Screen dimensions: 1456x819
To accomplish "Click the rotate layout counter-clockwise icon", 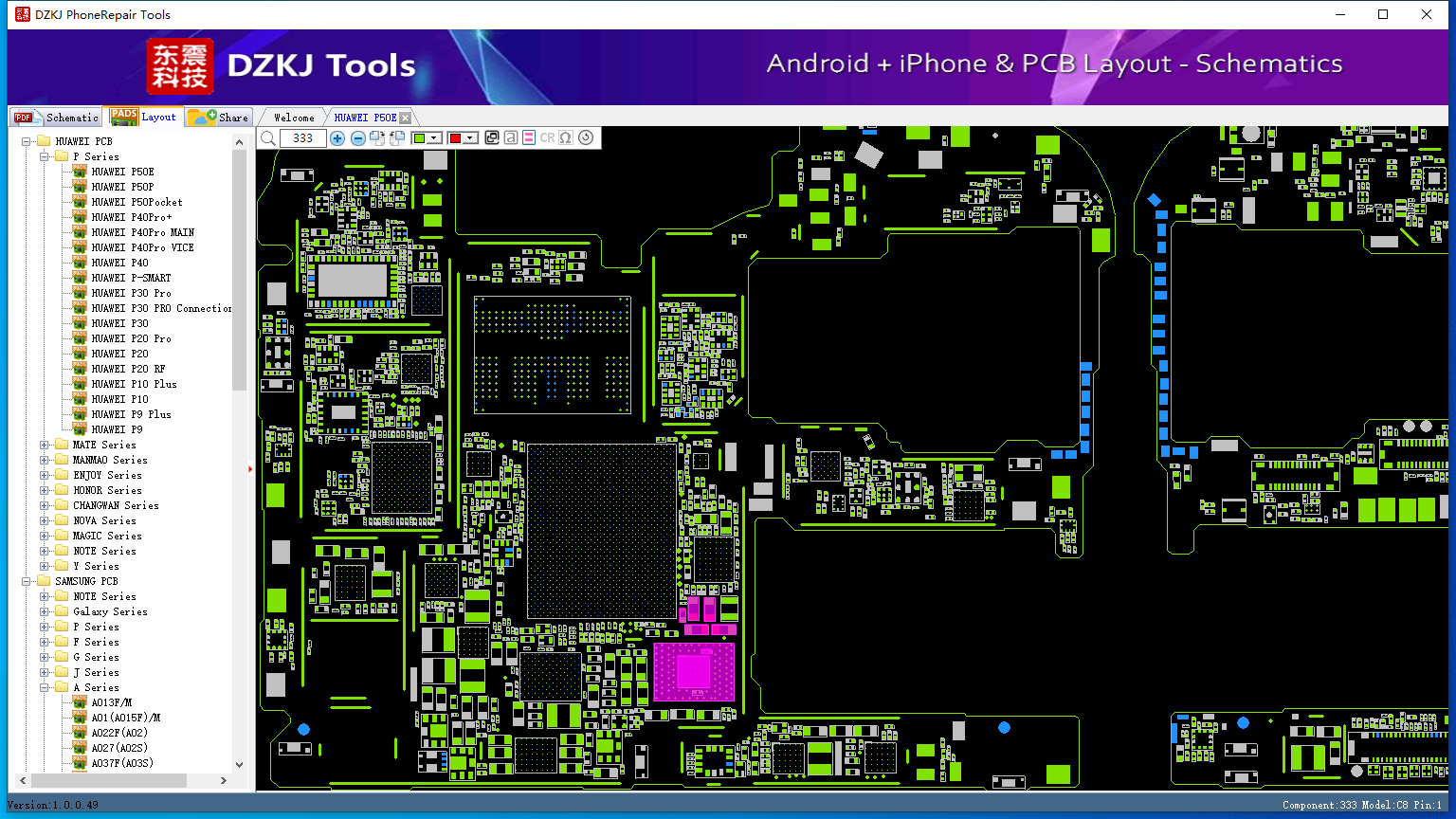I will (397, 138).
